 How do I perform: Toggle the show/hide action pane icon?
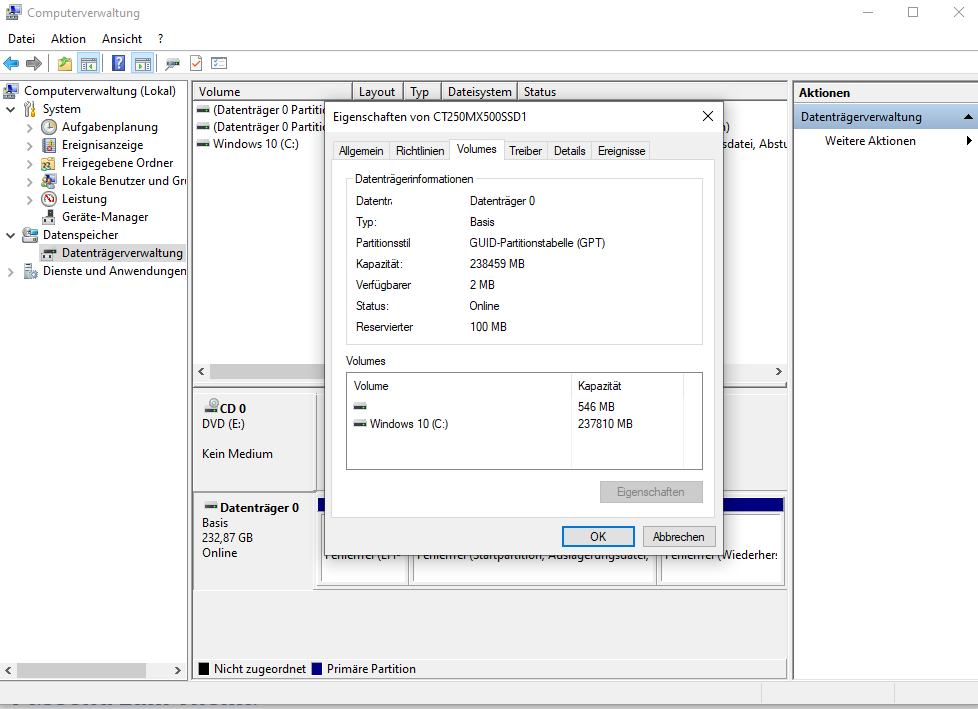[143, 63]
